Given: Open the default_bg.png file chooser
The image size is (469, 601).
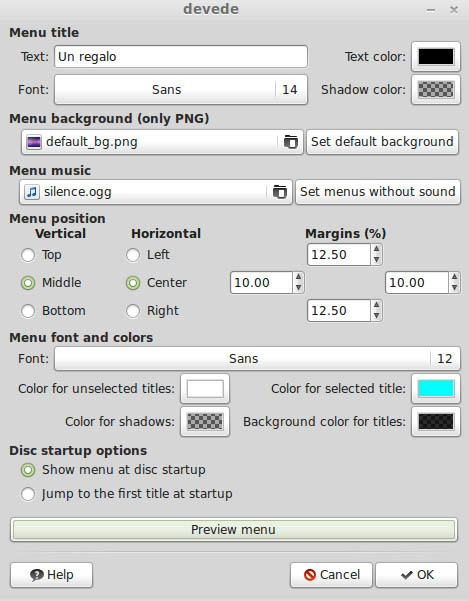Looking at the screenshot, I should 162,142.
